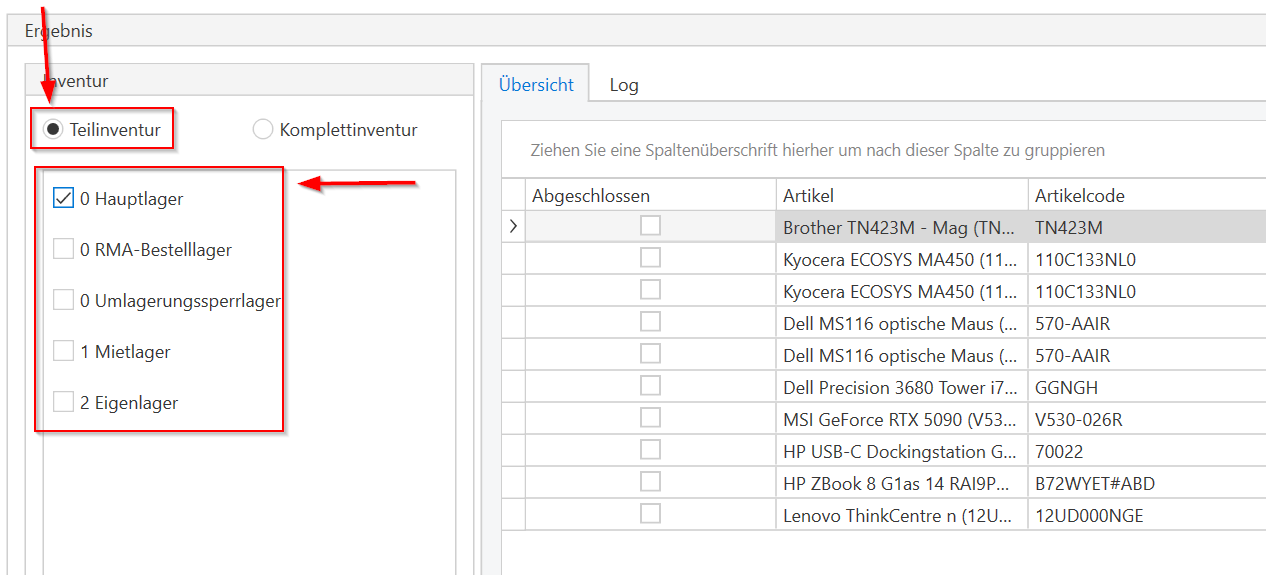Select the Teilinventur radio button
Viewport: 1266px width, 575px height.
coord(54,130)
